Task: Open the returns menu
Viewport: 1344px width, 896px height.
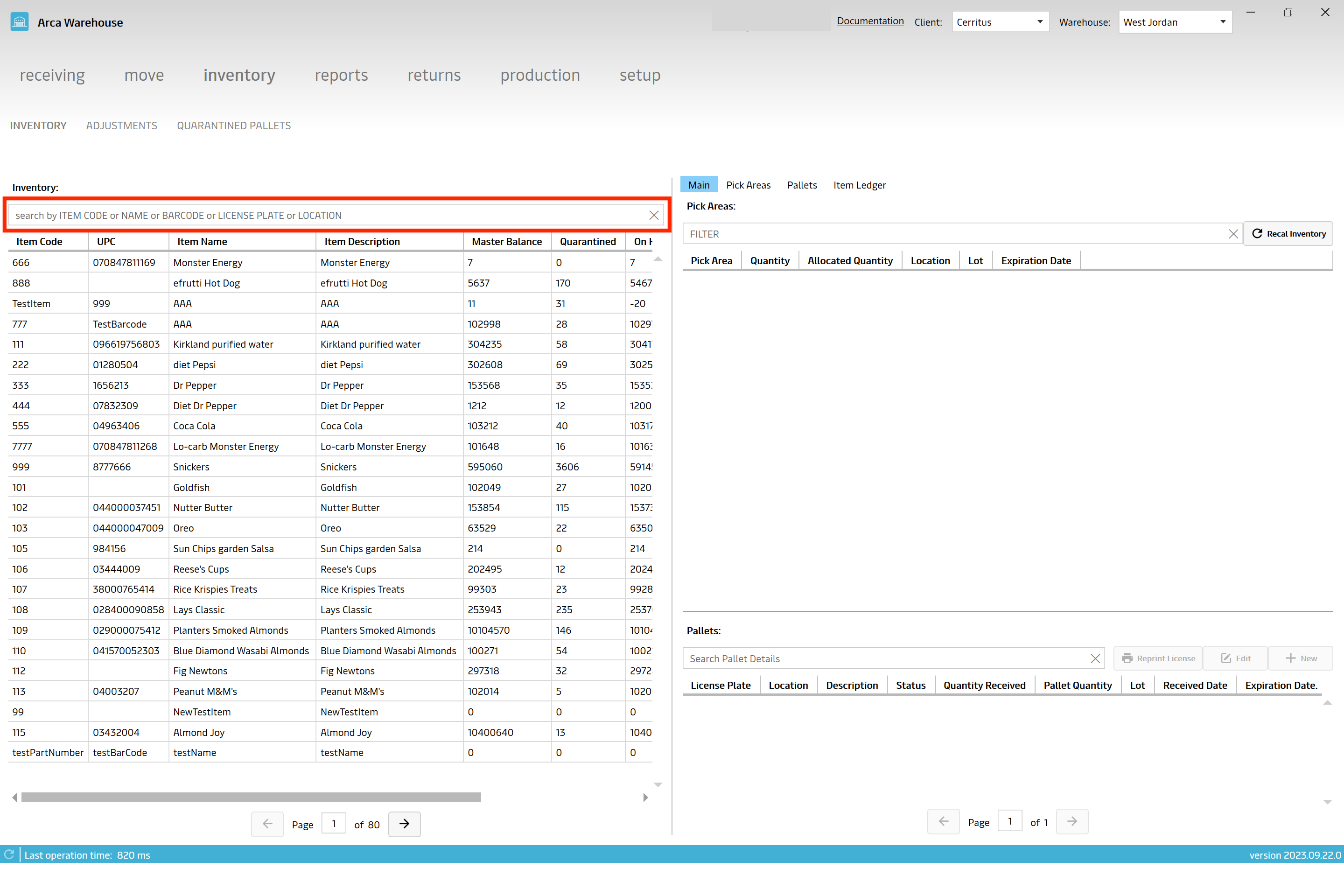Action: click(x=434, y=75)
